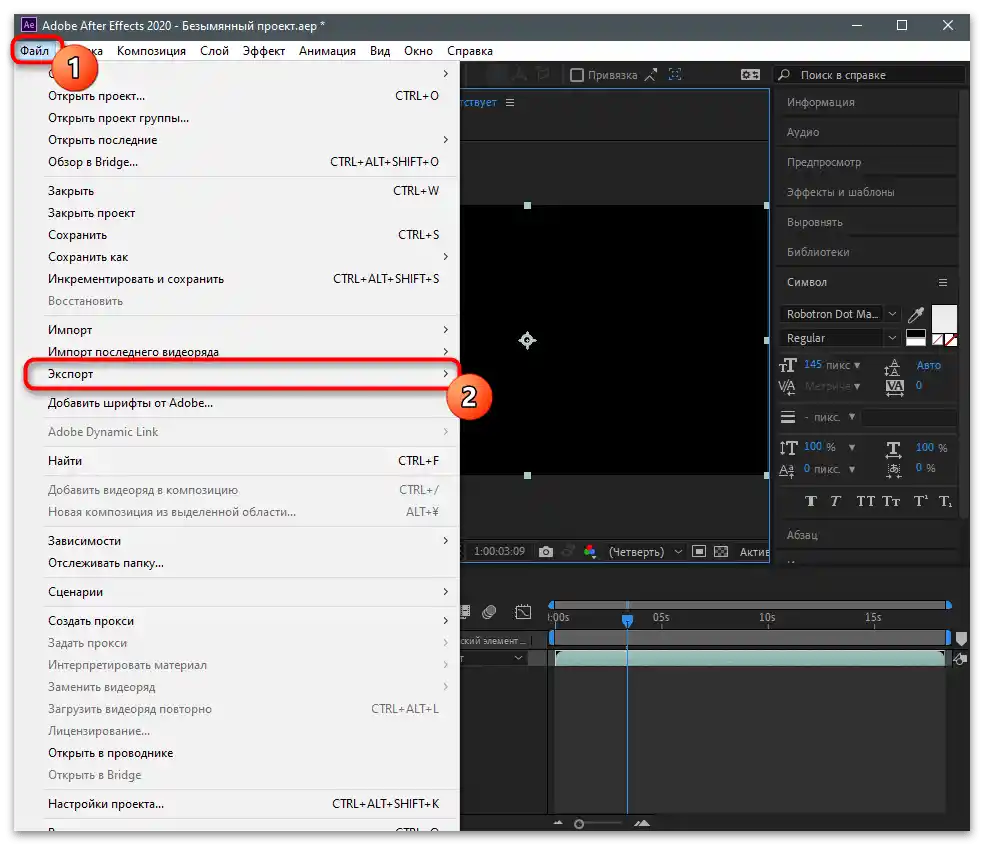Select Сохранить как from the file menu
The height and width of the screenshot is (845, 984).
point(88,257)
